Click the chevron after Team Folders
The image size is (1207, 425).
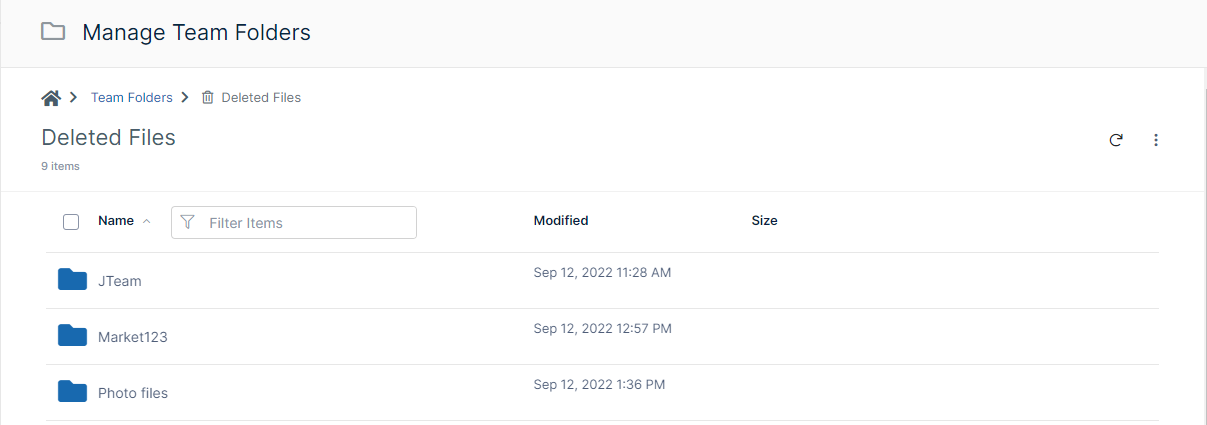[x=185, y=98]
